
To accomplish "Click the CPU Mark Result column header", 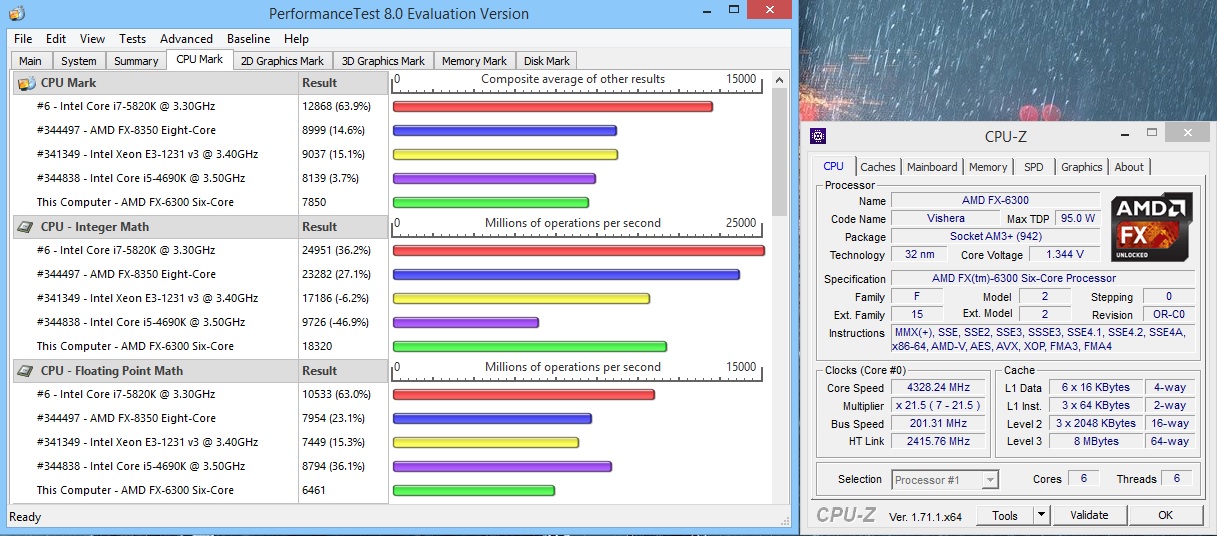I will (343, 83).
